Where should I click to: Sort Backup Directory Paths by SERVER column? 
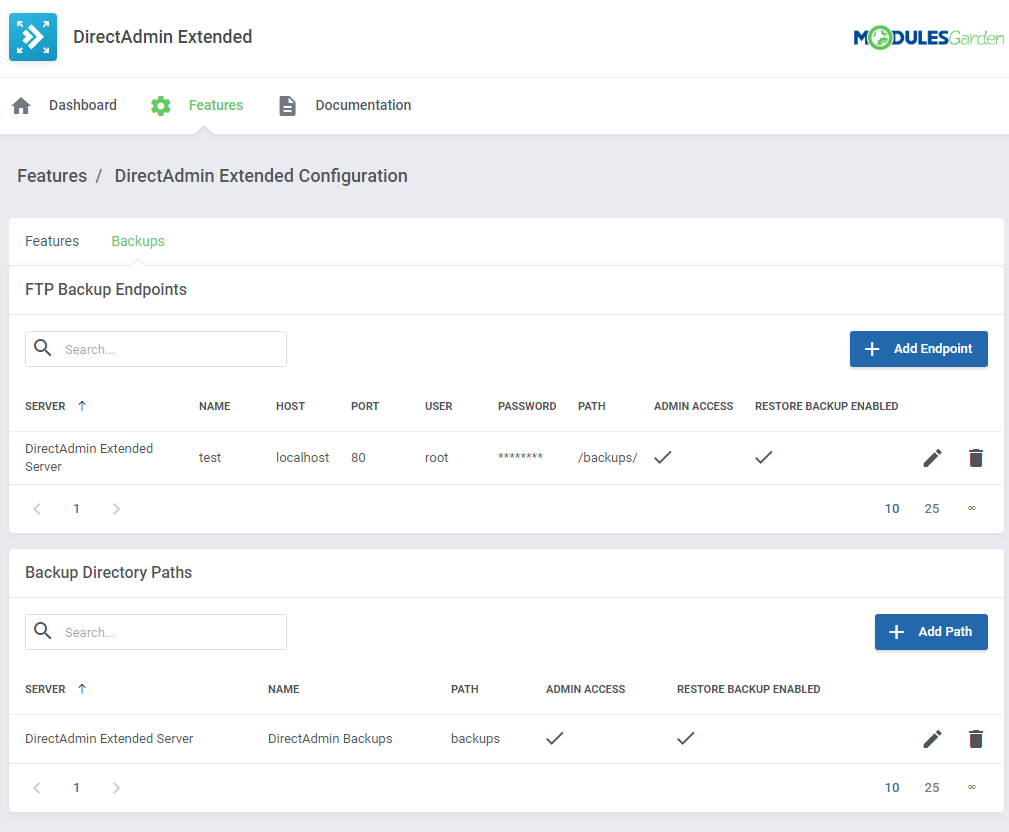coord(45,689)
